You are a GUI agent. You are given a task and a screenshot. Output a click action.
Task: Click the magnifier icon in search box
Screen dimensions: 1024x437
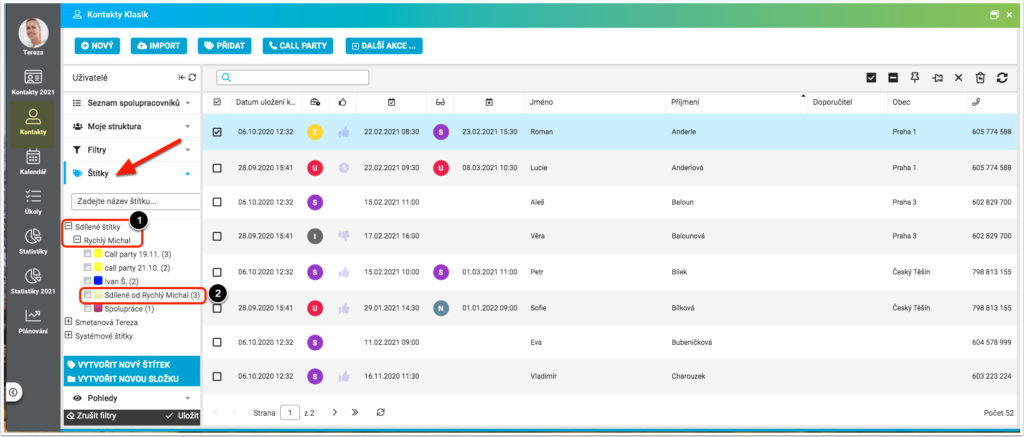[x=227, y=78]
